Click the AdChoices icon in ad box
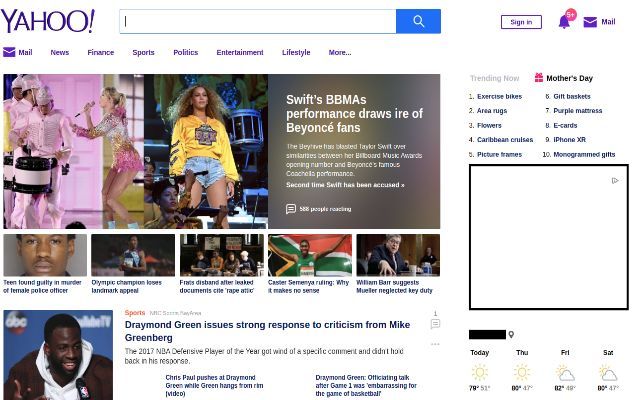Viewport: 635px width, 400px height. point(615,181)
